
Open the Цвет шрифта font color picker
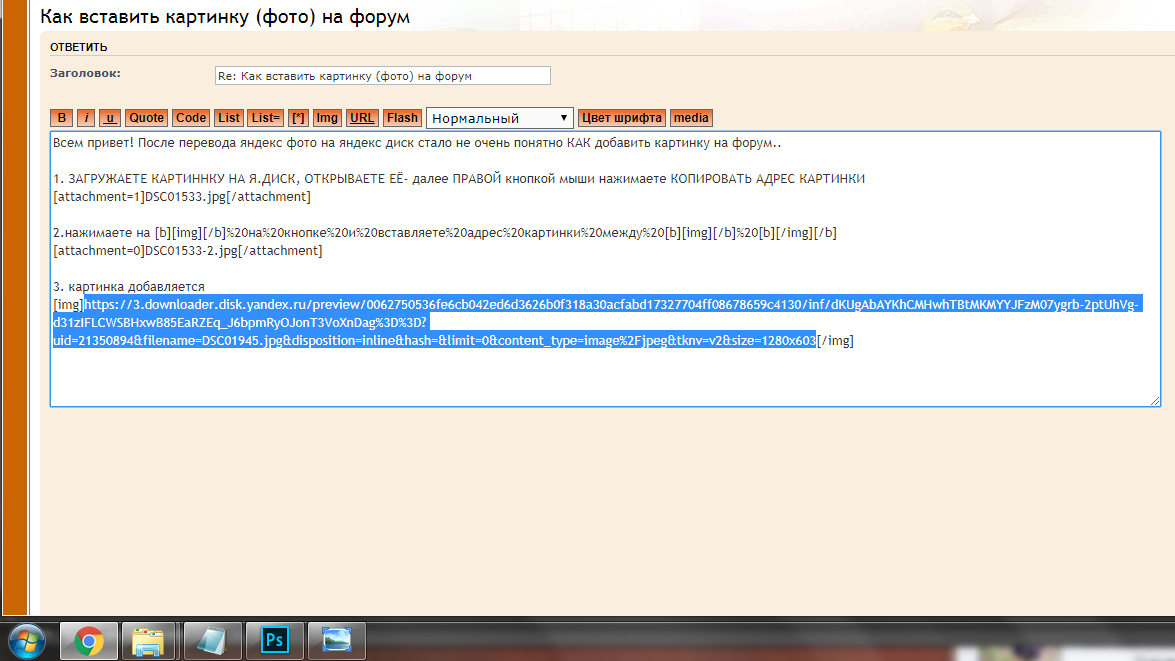click(622, 118)
